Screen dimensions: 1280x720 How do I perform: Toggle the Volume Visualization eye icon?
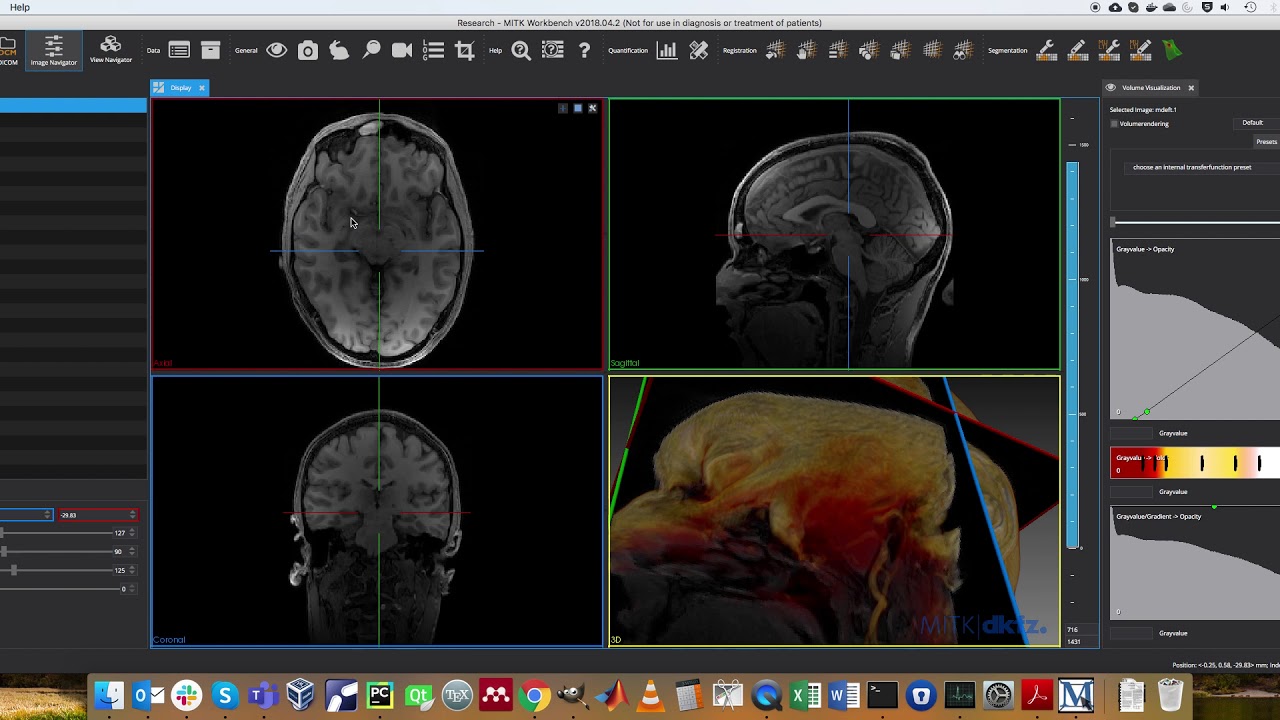coord(1111,88)
